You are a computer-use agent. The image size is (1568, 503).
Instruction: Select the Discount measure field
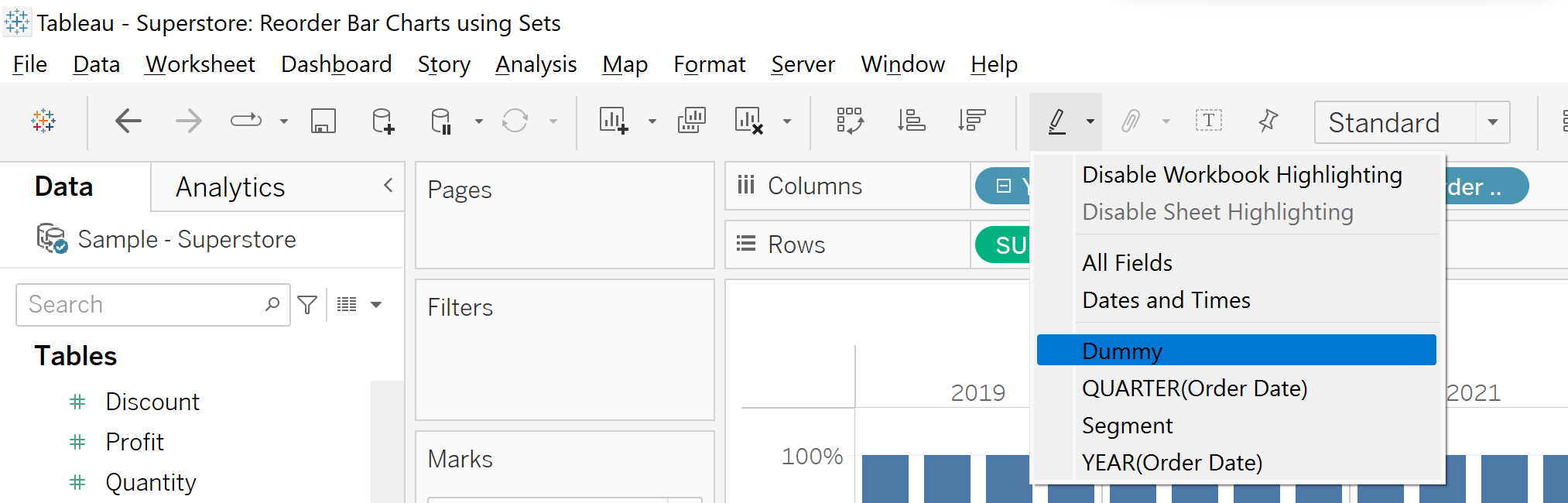(x=152, y=402)
